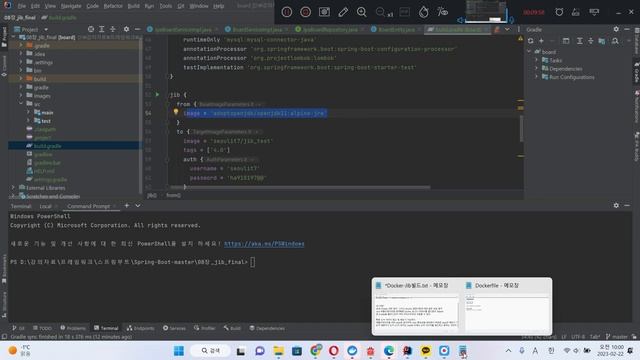Open KakaoTalk from taskbar
This screenshot has height=360, width=640.
coord(425,351)
